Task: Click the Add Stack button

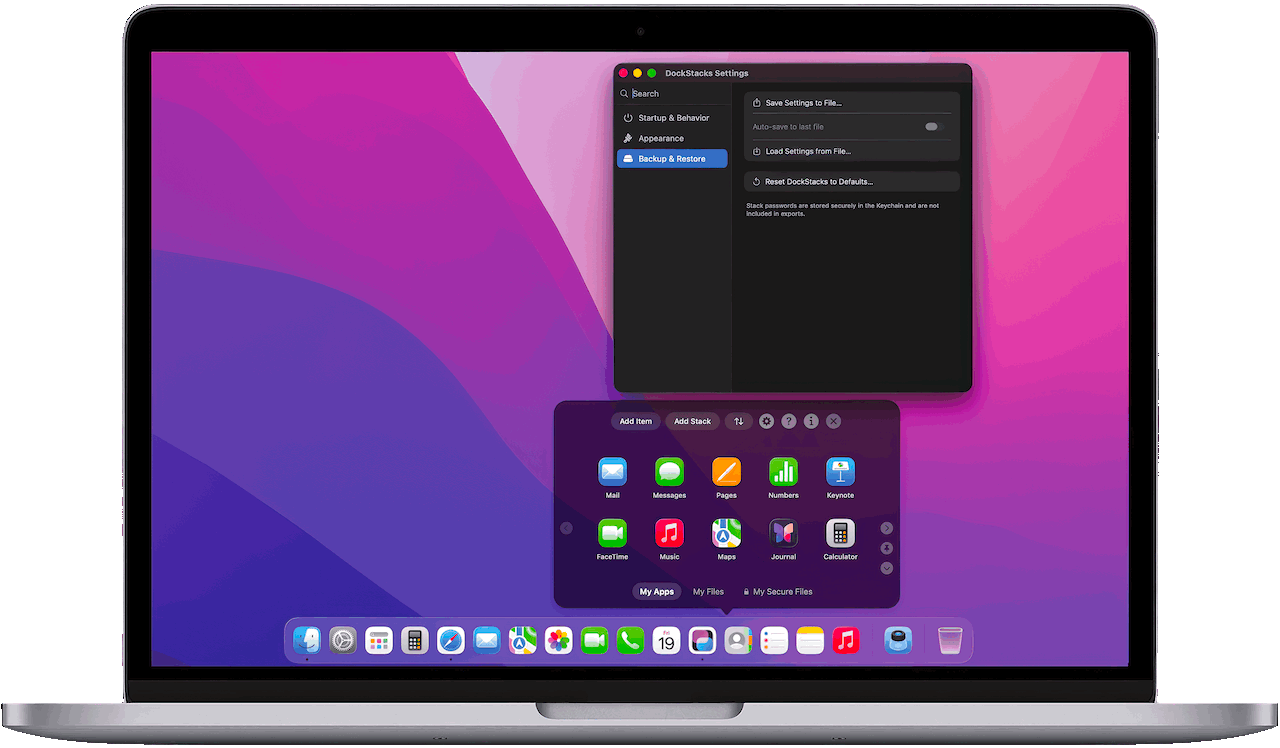Action: coord(692,421)
